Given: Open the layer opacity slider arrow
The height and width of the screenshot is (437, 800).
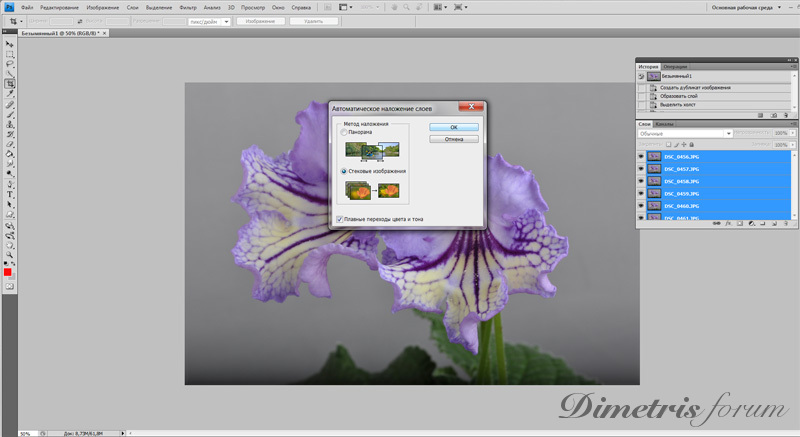Looking at the screenshot, I should coord(793,133).
